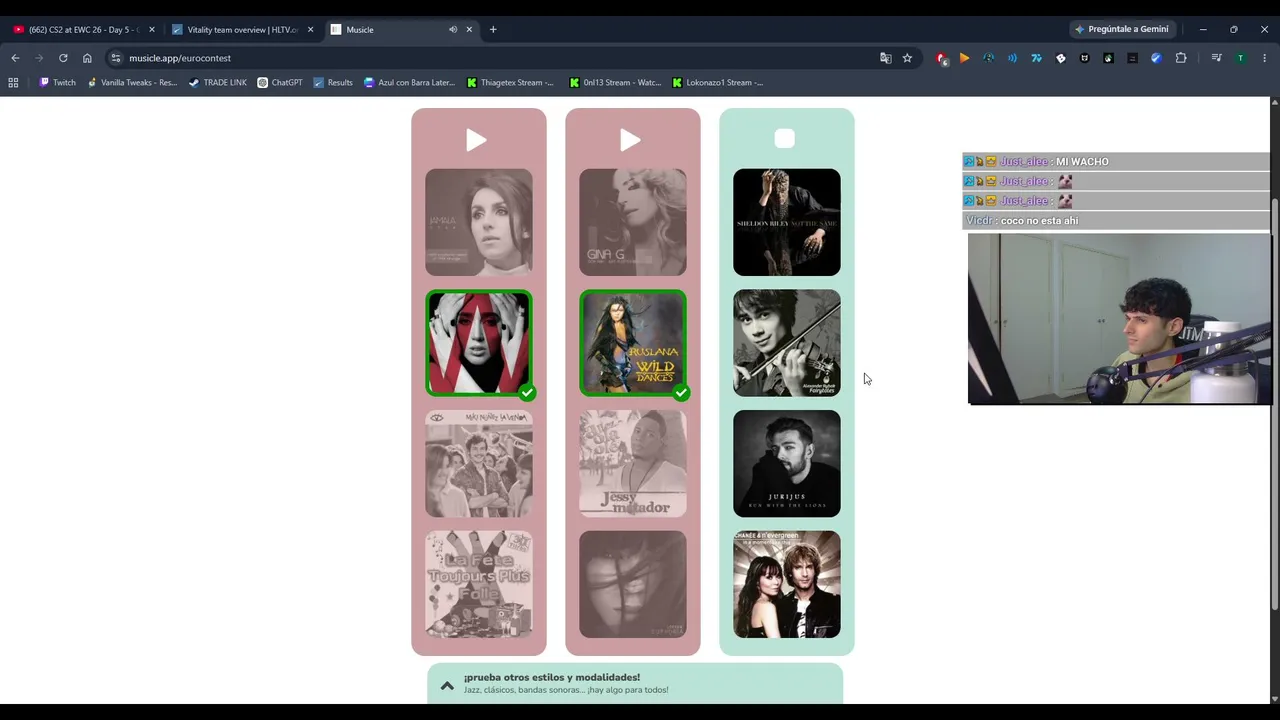Open the TRADE LINK bookmark
This screenshot has width=1280, height=720.
[218, 83]
